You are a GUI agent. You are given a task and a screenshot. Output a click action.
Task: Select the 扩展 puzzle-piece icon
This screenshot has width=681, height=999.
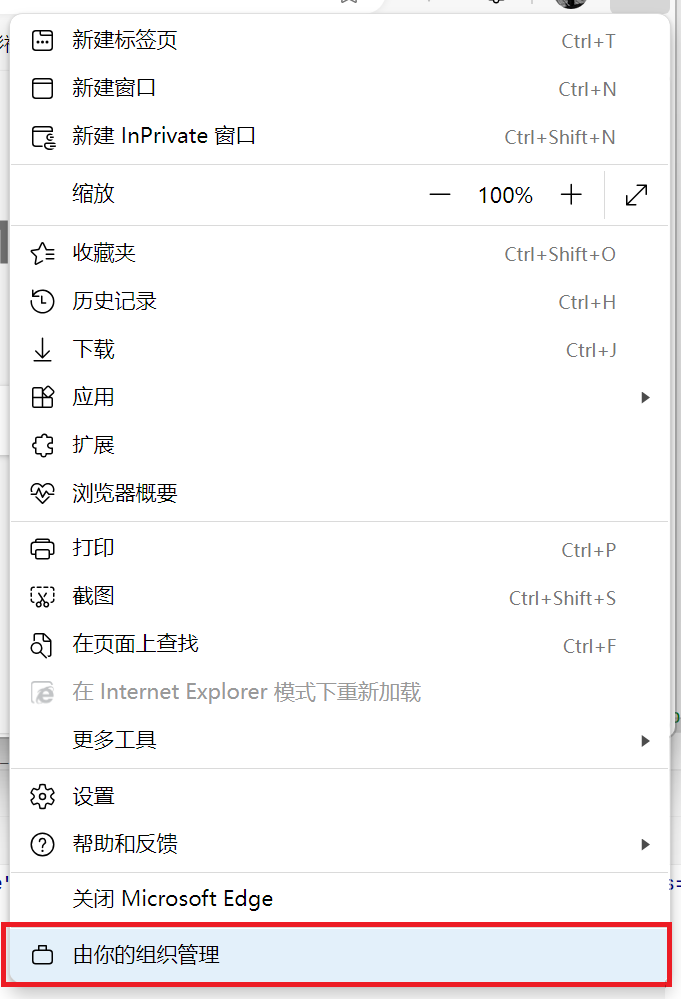point(42,445)
